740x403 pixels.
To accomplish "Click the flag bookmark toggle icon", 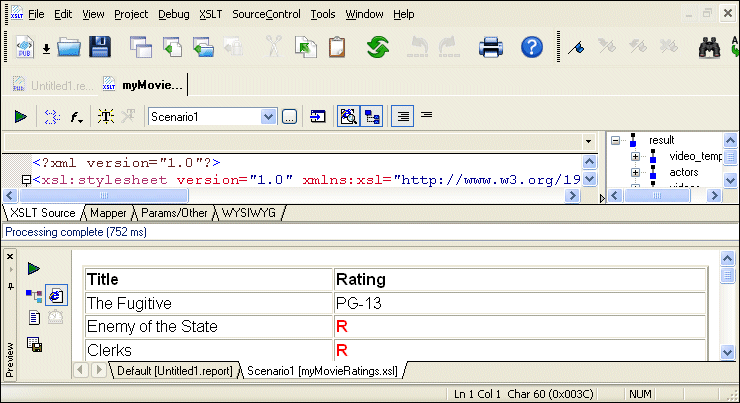I will point(576,47).
